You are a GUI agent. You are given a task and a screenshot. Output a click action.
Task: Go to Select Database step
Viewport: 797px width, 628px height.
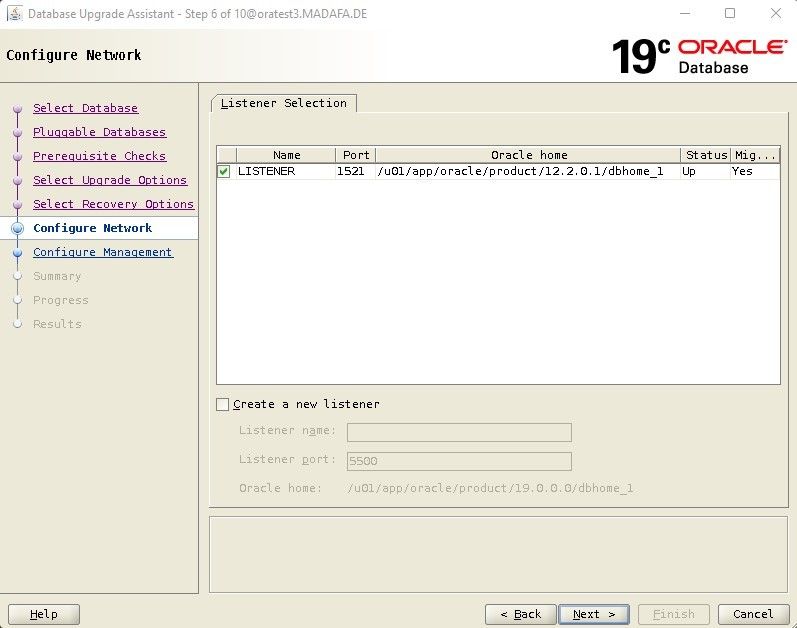point(85,108)
